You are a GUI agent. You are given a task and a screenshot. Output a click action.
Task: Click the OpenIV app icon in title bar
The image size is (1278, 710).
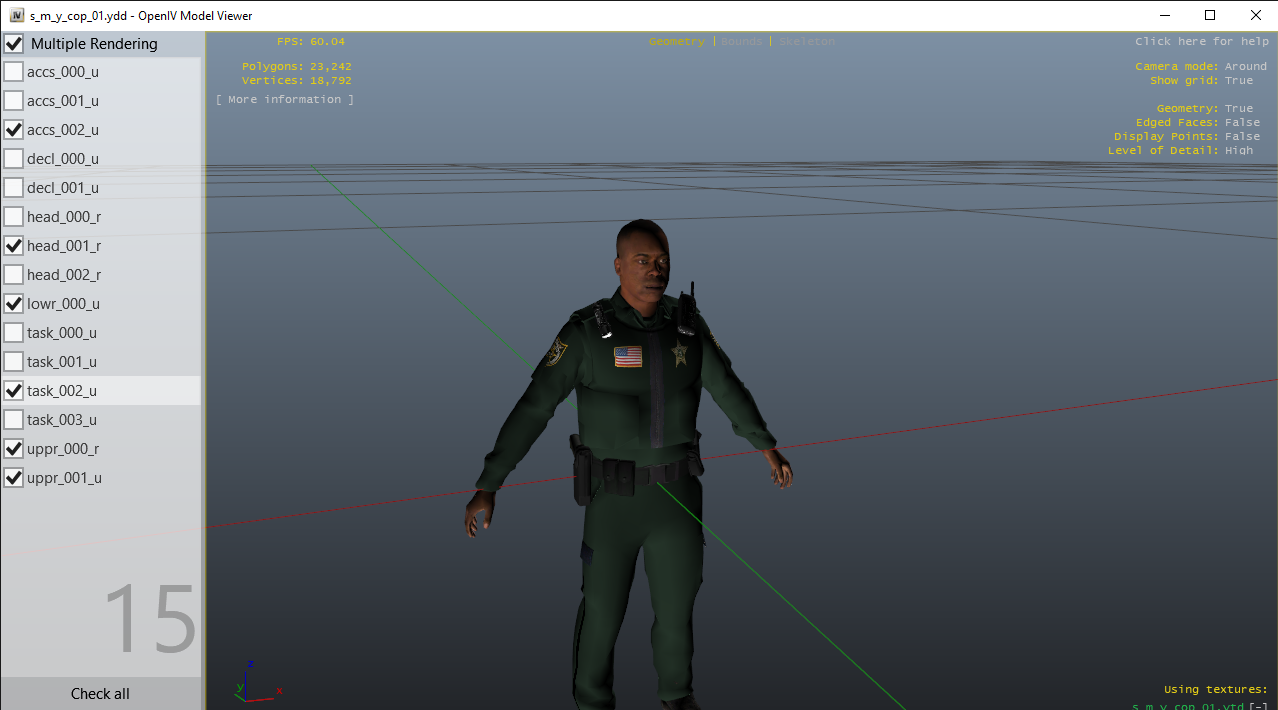[16, 16]
